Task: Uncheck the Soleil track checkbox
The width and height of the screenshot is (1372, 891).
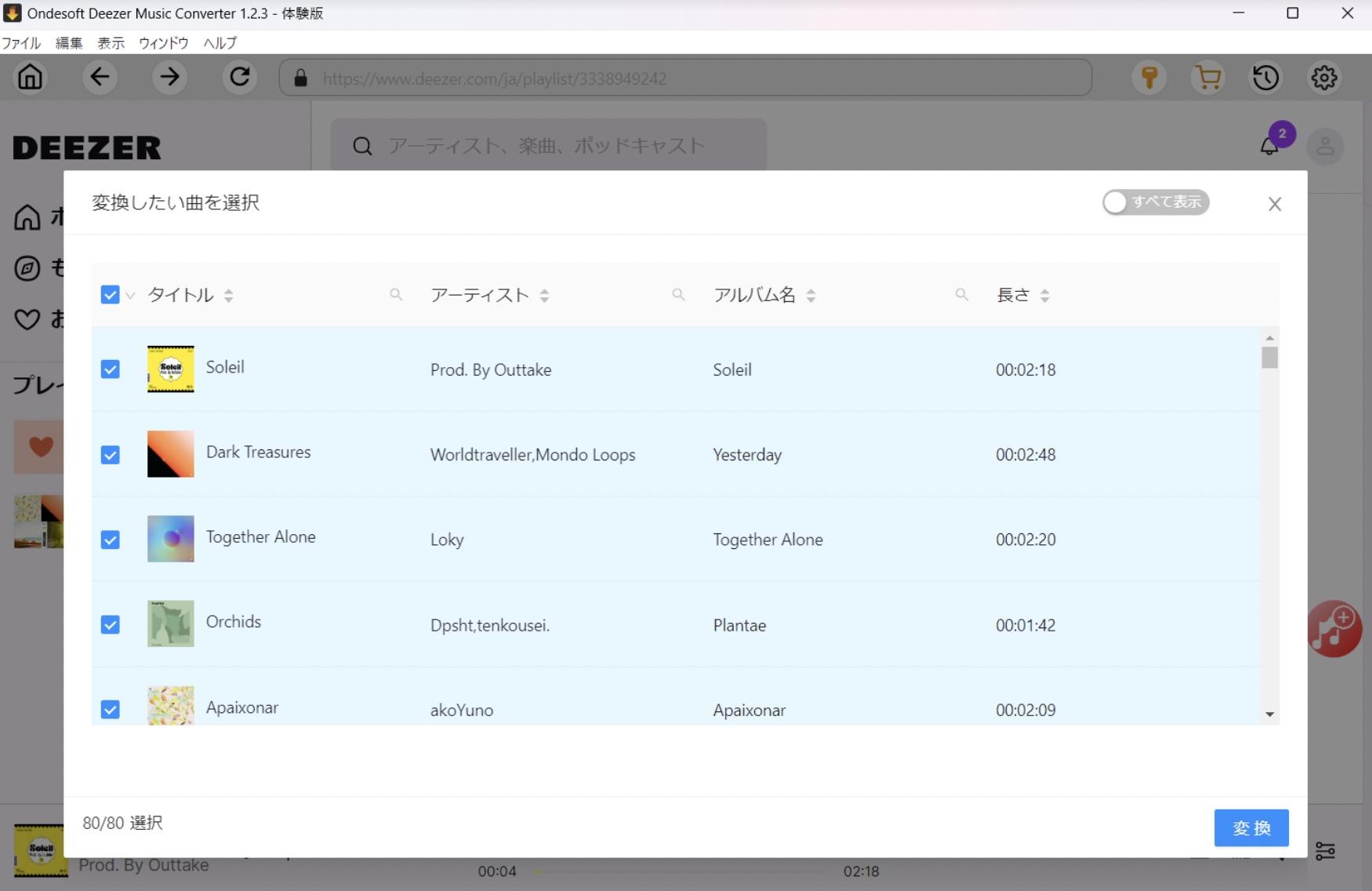Action: pyautogui.click(x=110, y=369)
